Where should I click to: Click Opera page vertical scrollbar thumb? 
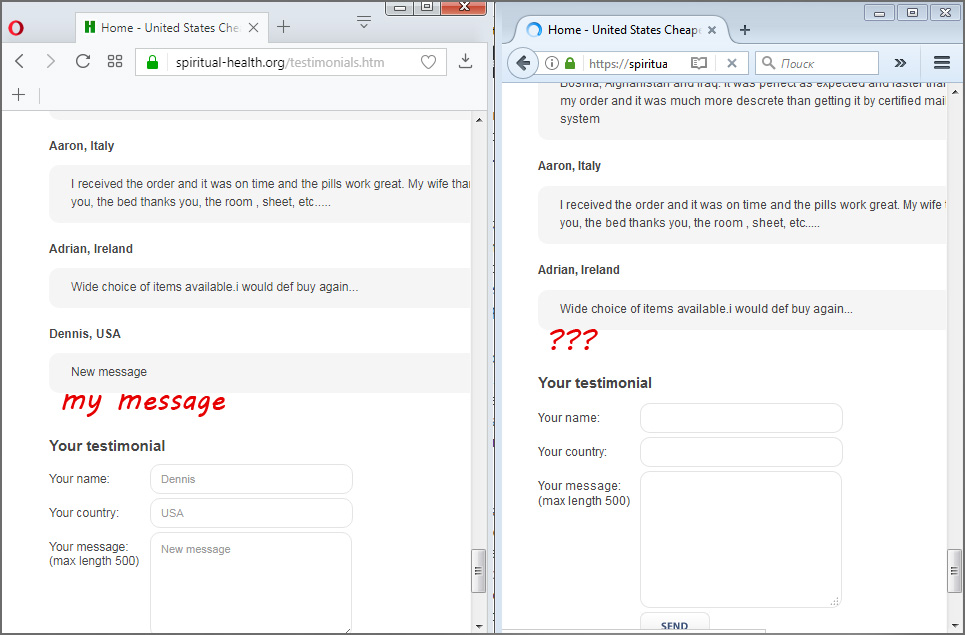coord(478,571)
